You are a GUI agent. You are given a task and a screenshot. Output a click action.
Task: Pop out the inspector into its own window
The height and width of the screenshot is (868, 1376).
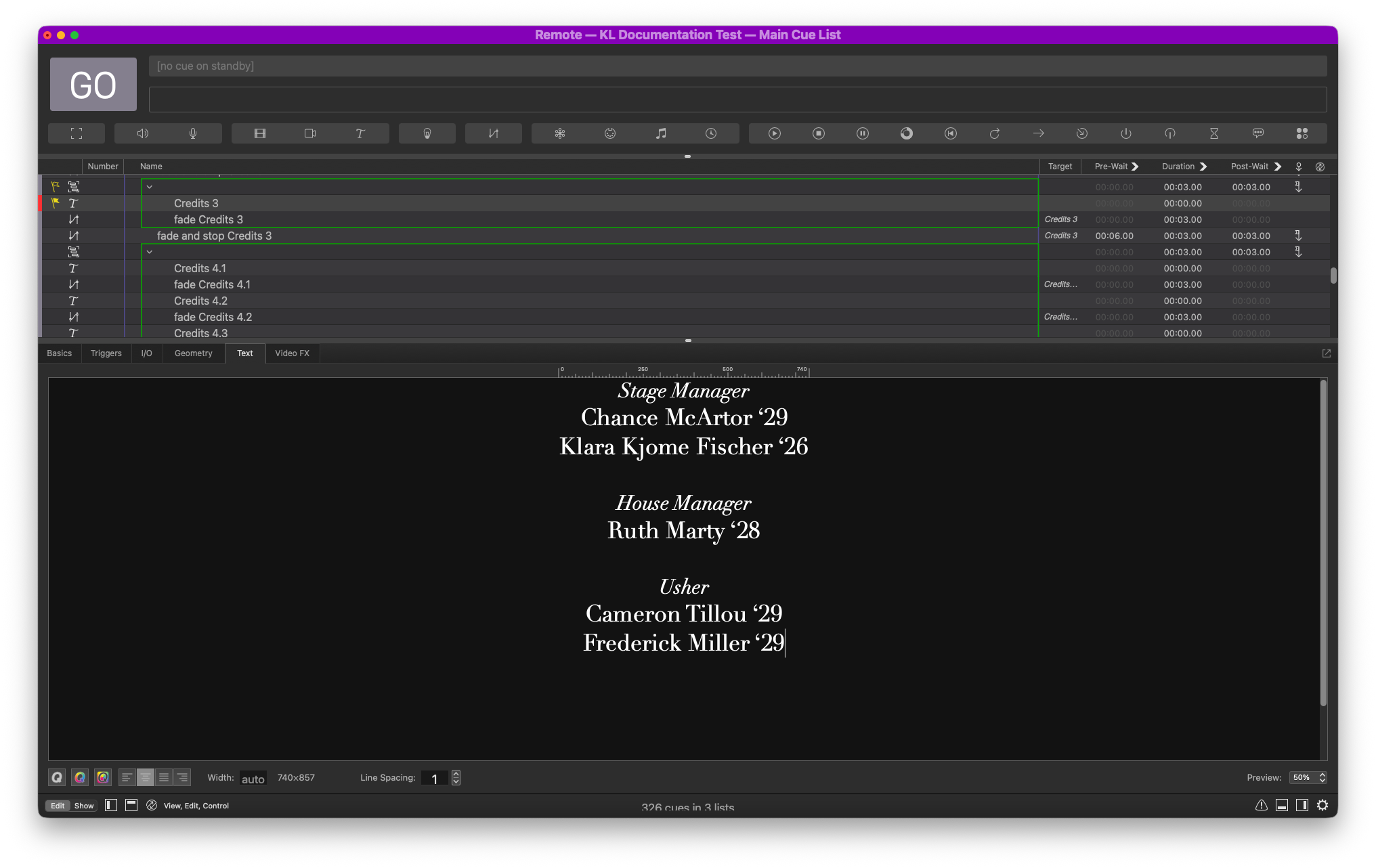(x=1327, y=353)
